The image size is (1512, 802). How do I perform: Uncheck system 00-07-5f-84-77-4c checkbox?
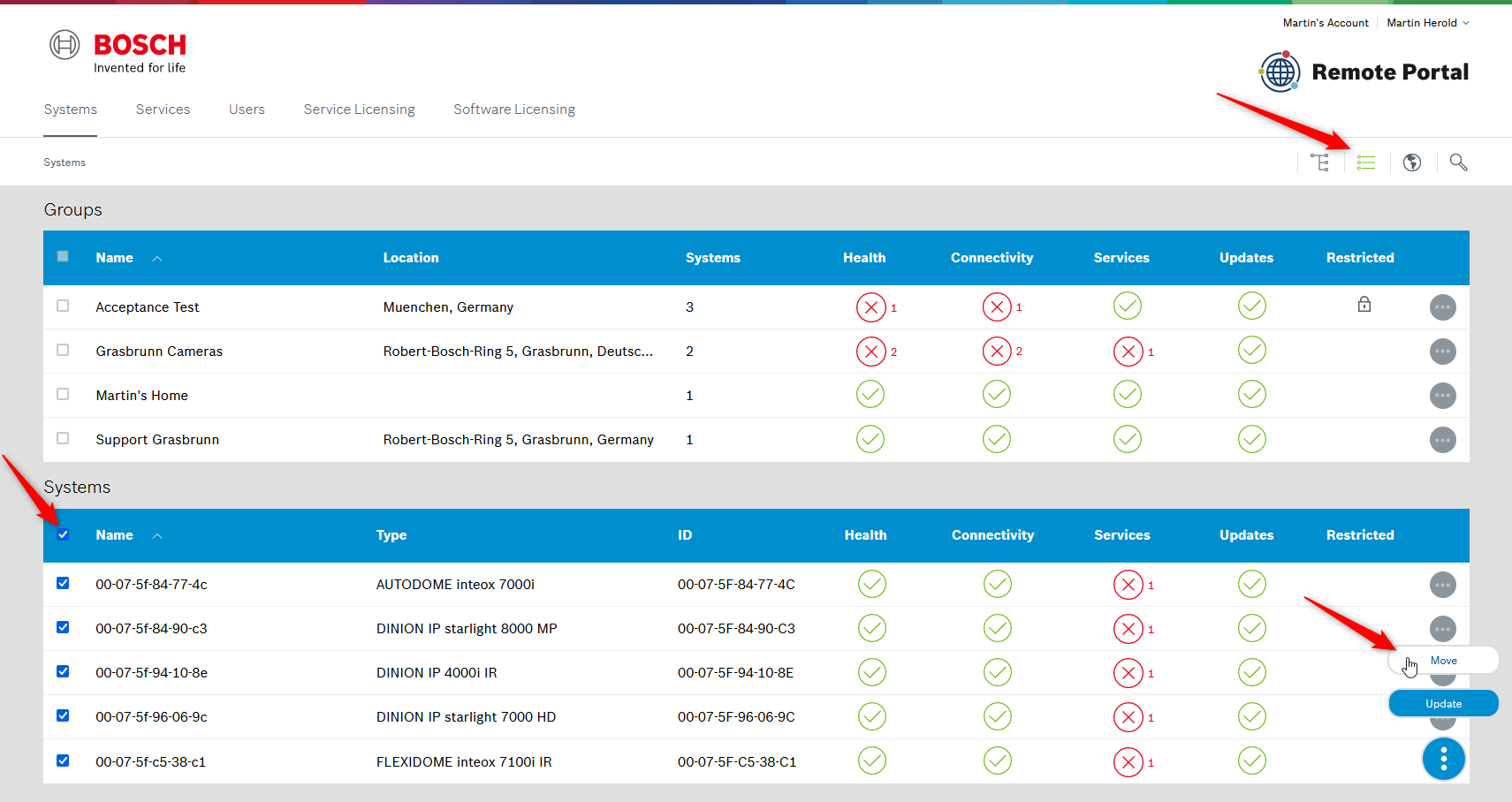tap(63, 583)
